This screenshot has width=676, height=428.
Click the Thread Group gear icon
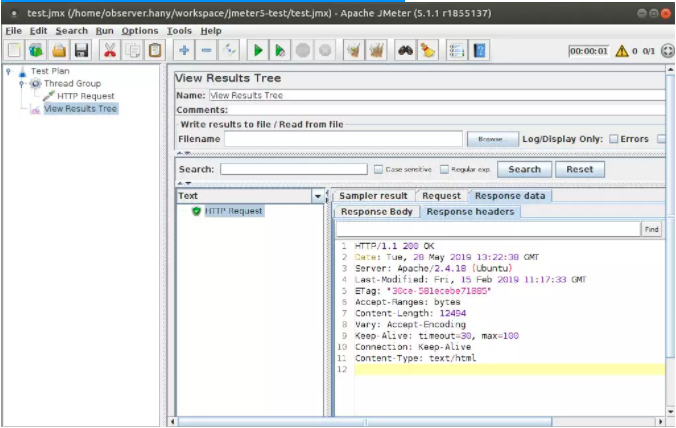click(x=35, y=84)
